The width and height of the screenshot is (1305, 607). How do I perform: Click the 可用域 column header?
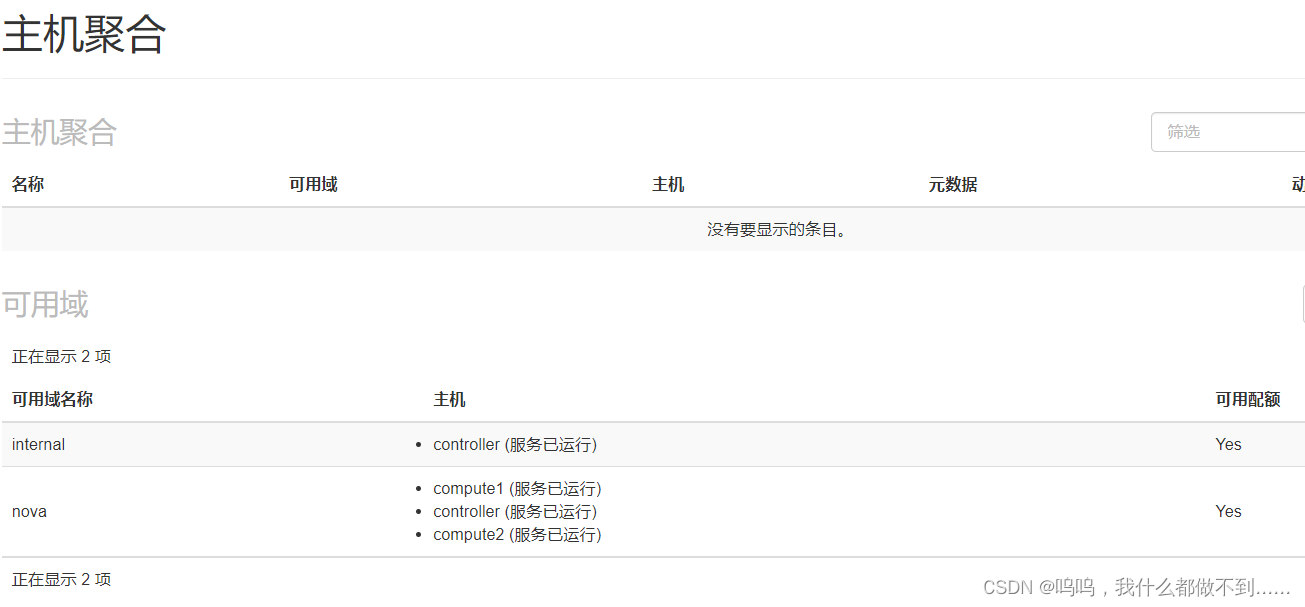pyautogui.click(x=312, y=184)
